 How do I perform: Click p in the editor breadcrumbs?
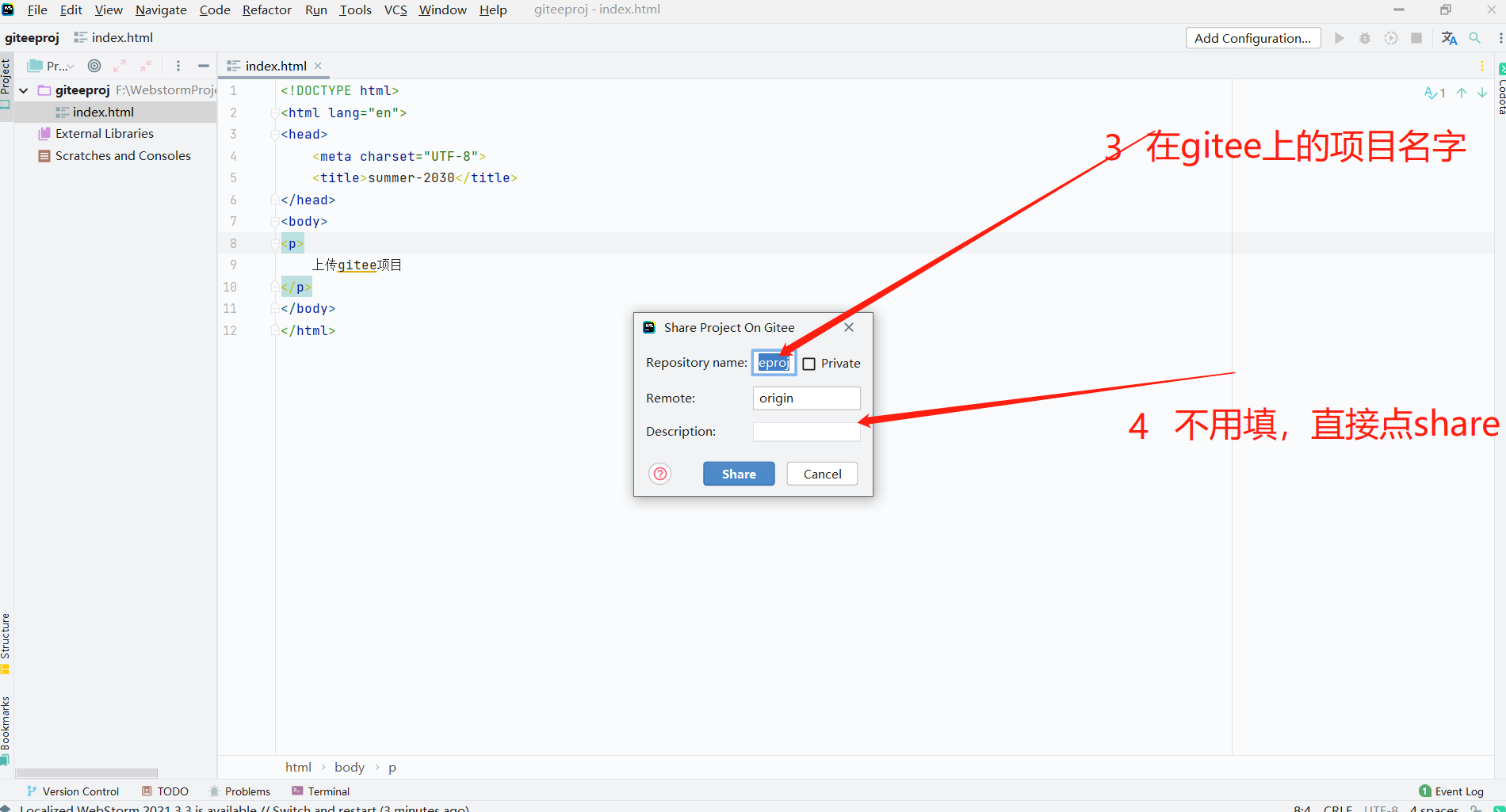click(392, 768)
